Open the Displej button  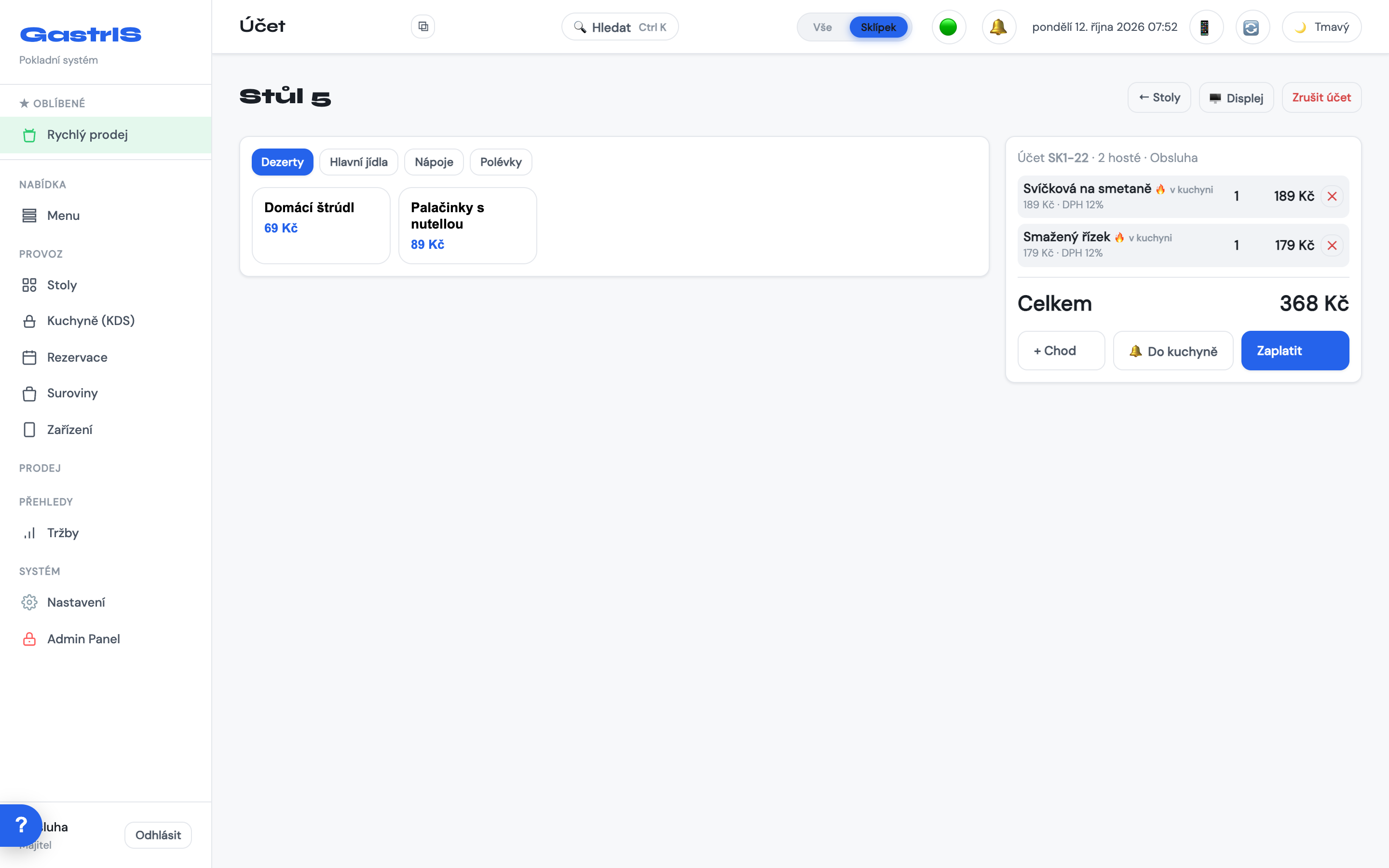click(x=1236, y=97)
